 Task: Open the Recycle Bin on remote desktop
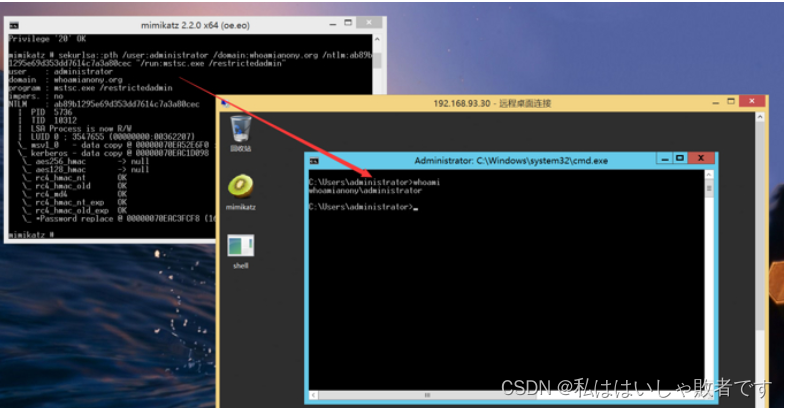pos(240,133)
